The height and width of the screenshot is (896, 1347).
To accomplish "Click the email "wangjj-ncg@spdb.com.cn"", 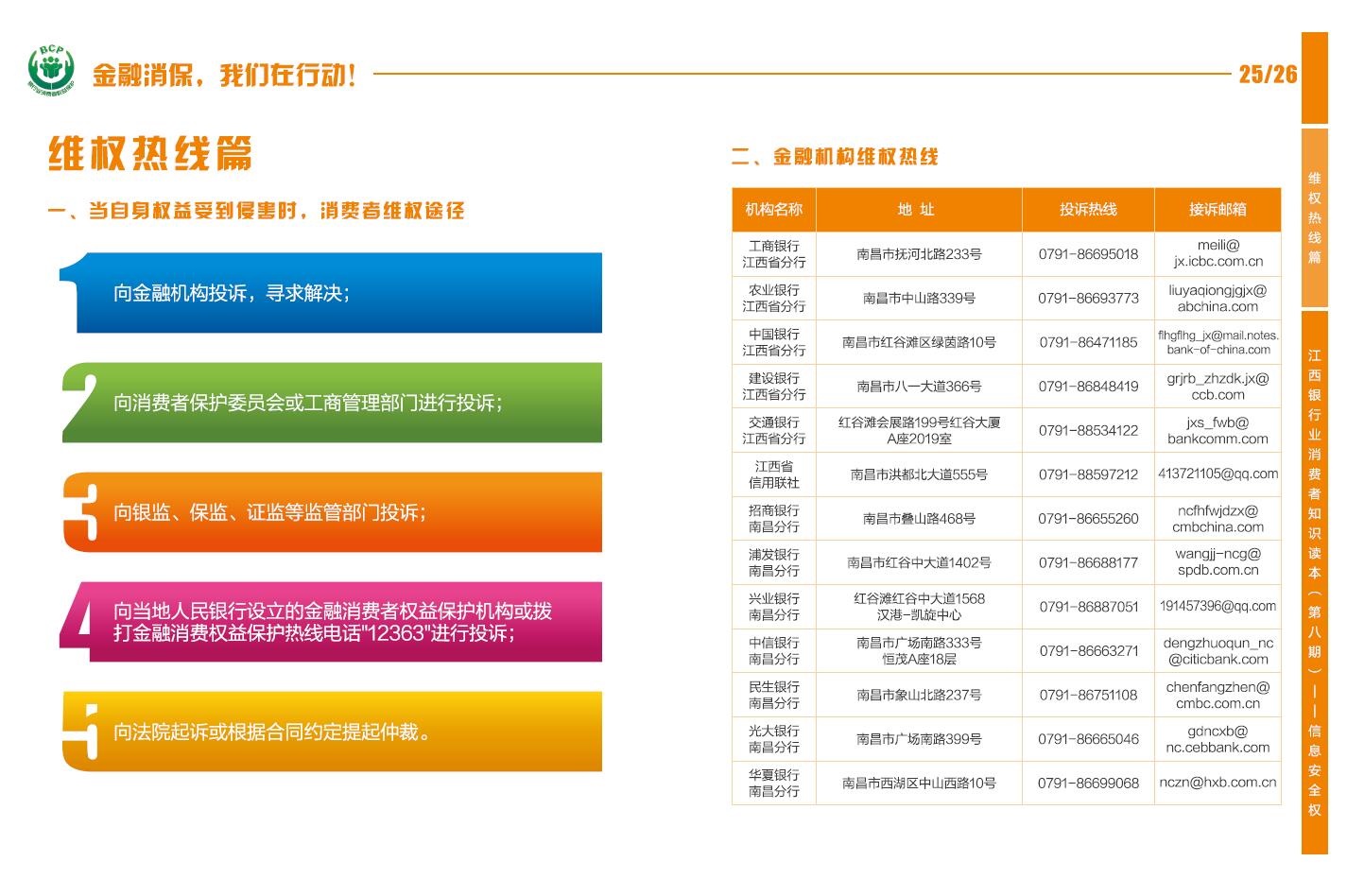I will pyautogui.click(x=1217, y=563).
